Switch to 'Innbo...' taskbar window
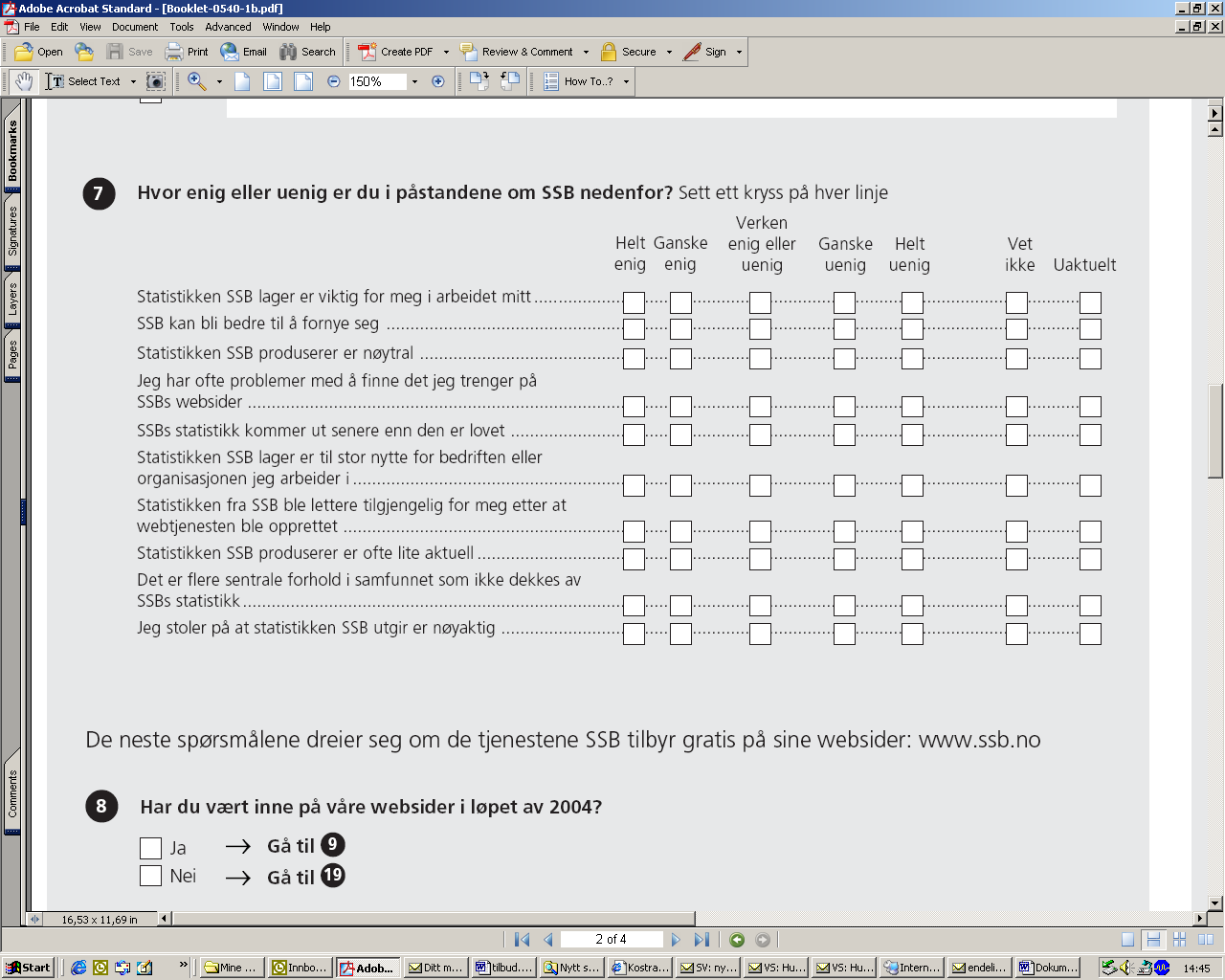1225x980 pixels. [x=301, y=968]
